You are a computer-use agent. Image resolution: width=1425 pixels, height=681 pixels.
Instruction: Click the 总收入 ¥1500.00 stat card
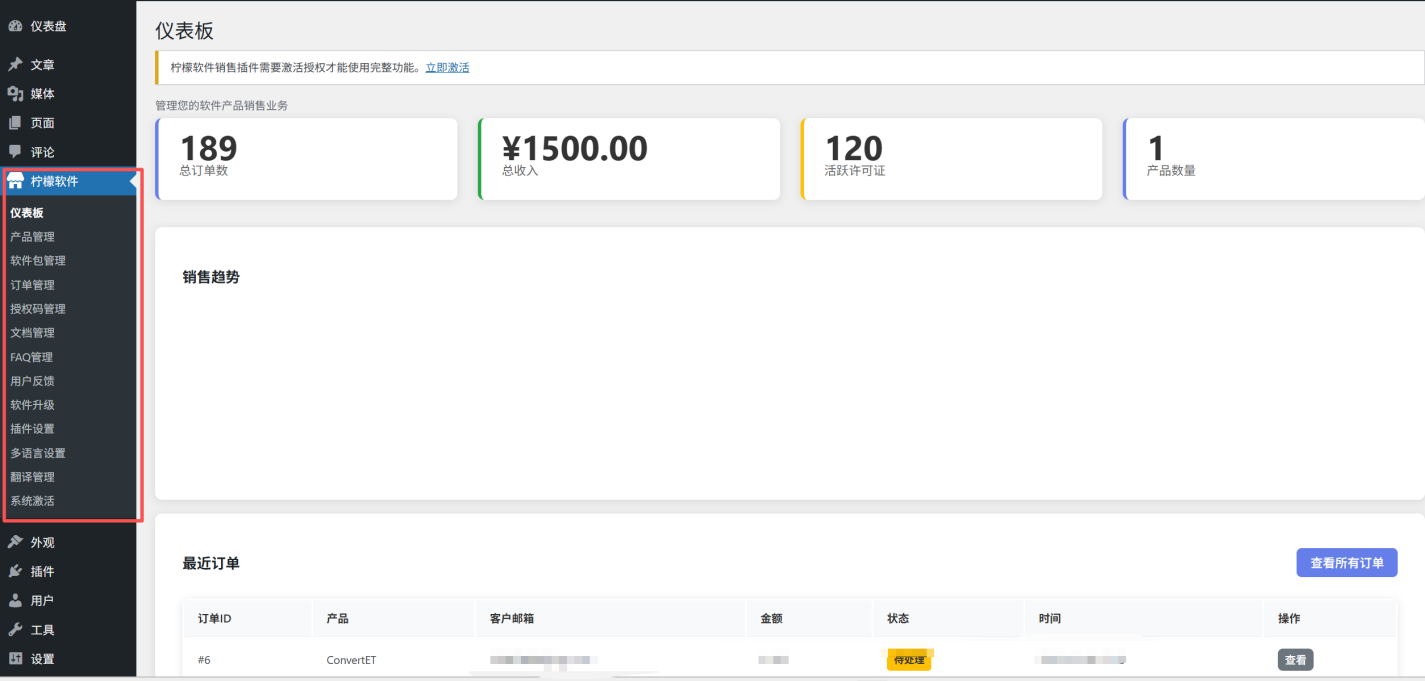[x=629, y=159]
